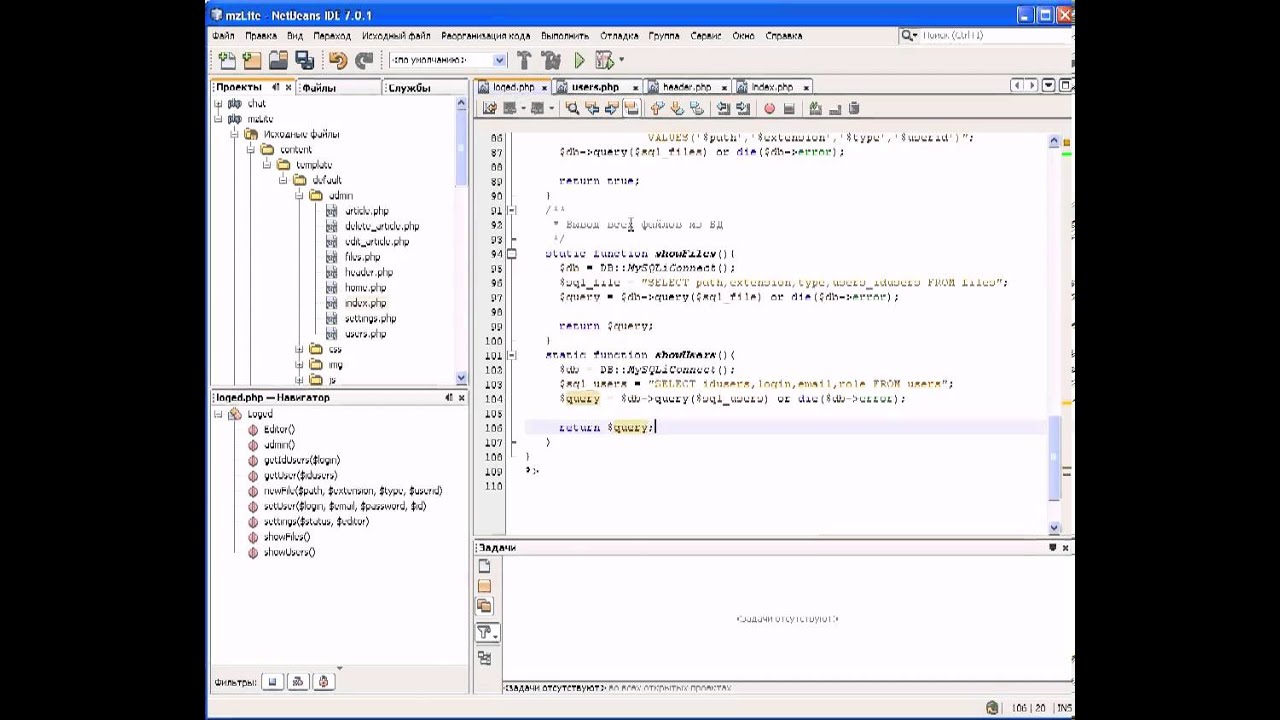This screenshot has height=720, width=1280.
Task: Click the Save All toolbar icon
Action: (x=304, y=61)
